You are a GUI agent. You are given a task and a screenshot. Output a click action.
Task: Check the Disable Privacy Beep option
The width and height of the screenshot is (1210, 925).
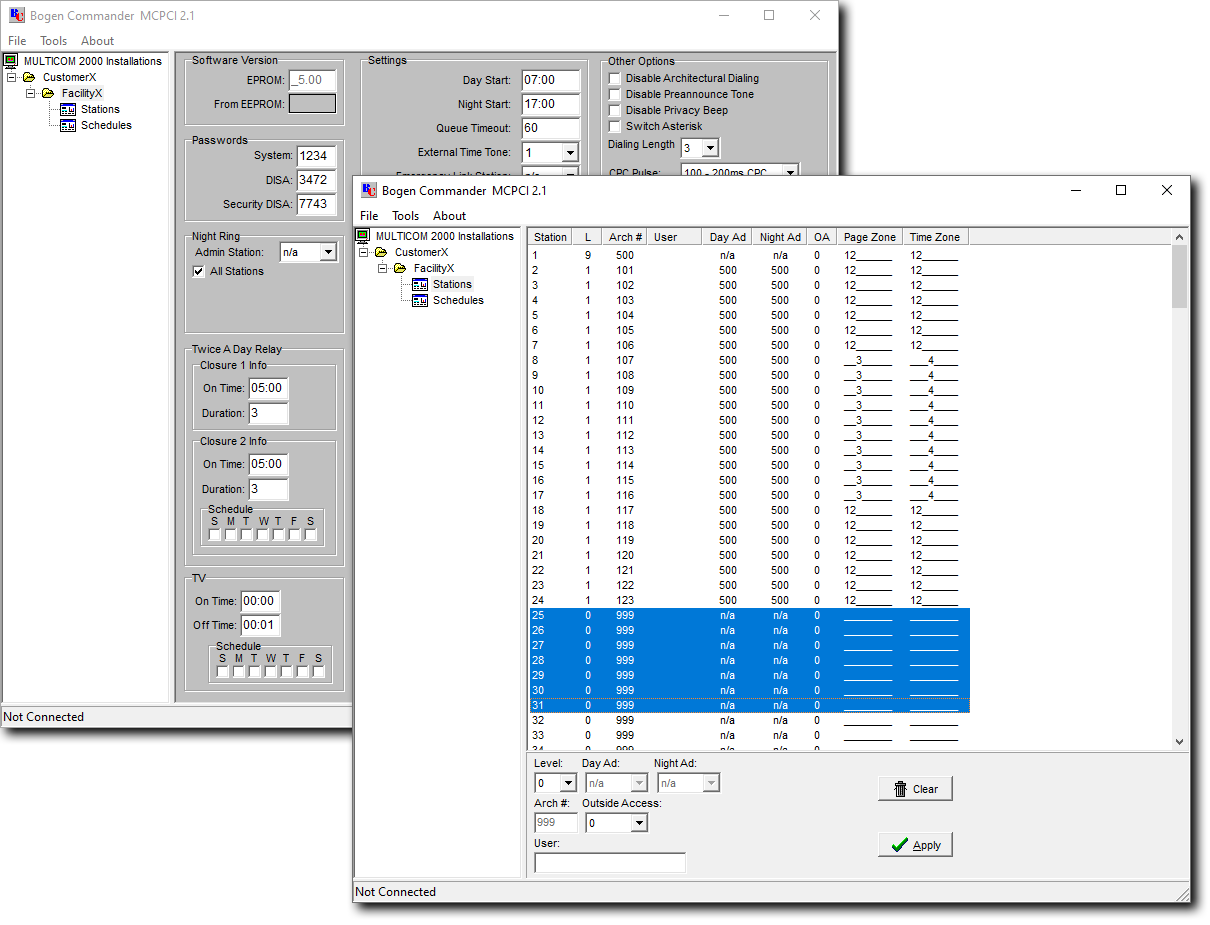[x=615, y=110]
